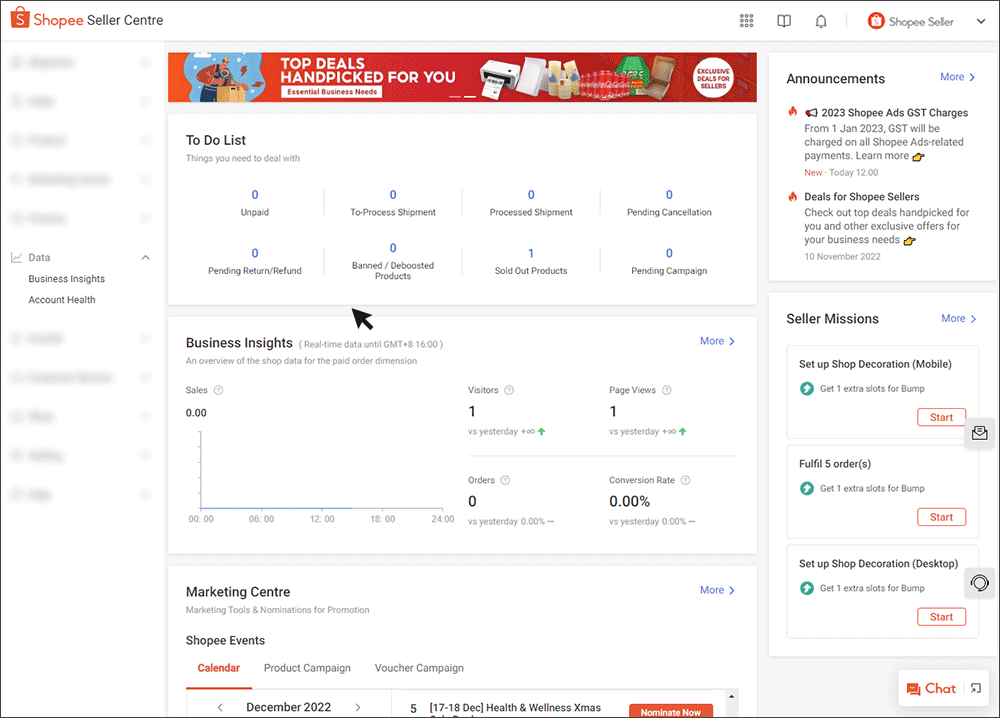Click Nominate Now for the Xmas campaign
The image size is (1000, 718).
(671, 711)
